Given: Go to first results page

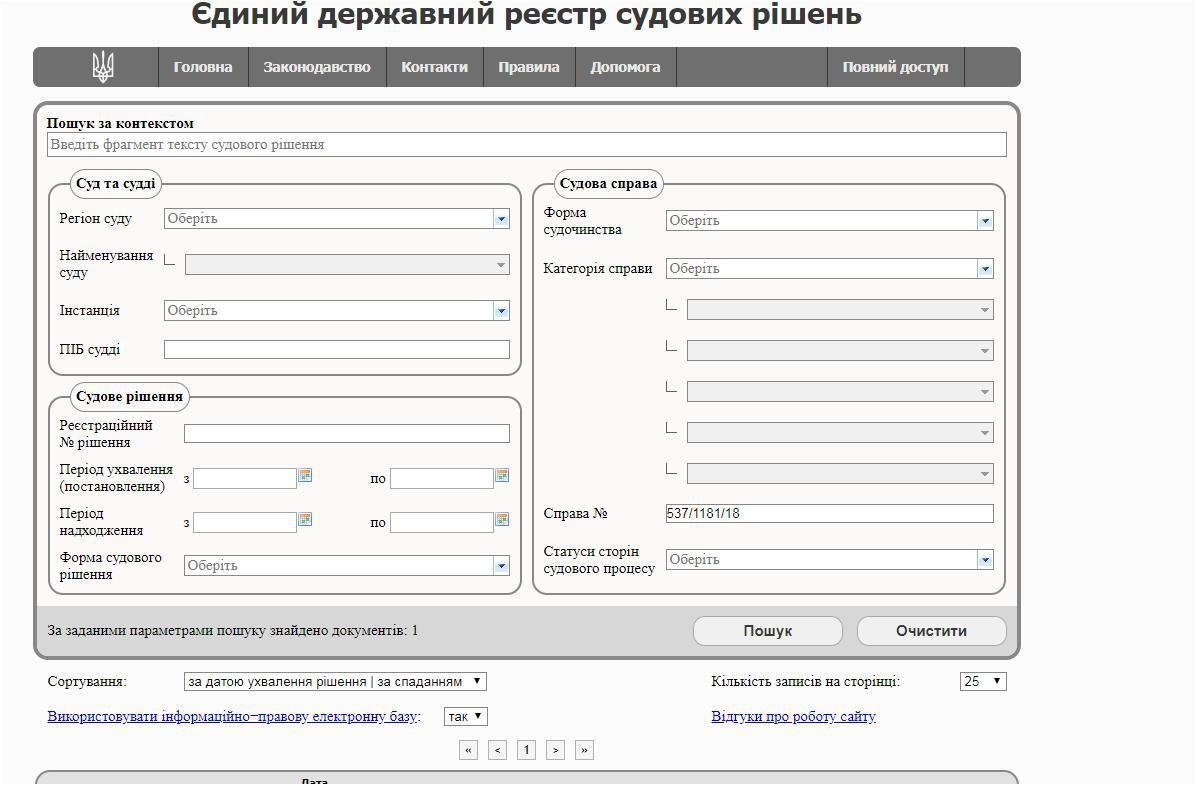Looking at the screenshot, I should coord(468,750).
